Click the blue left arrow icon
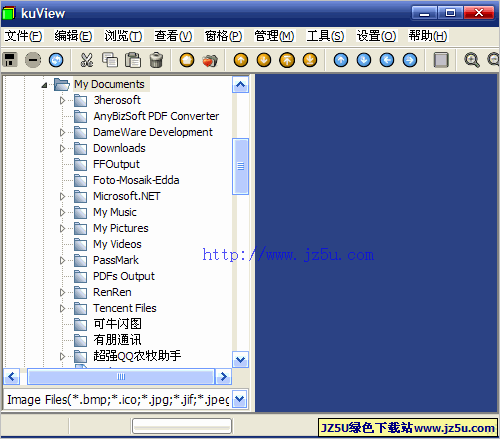The height and width of the screenshot is (439, 500). tap(387, 60)
